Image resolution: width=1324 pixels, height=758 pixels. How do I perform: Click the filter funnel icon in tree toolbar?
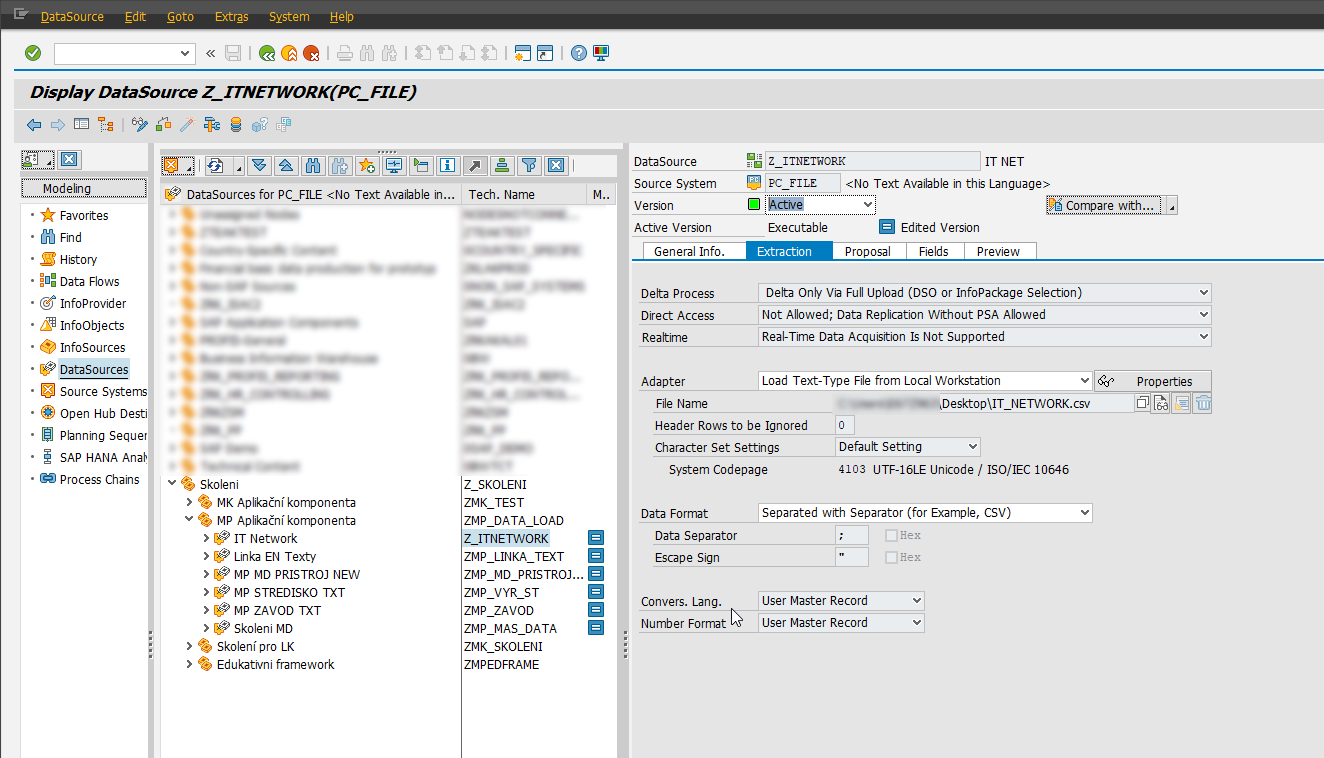[x=529, y=165]
